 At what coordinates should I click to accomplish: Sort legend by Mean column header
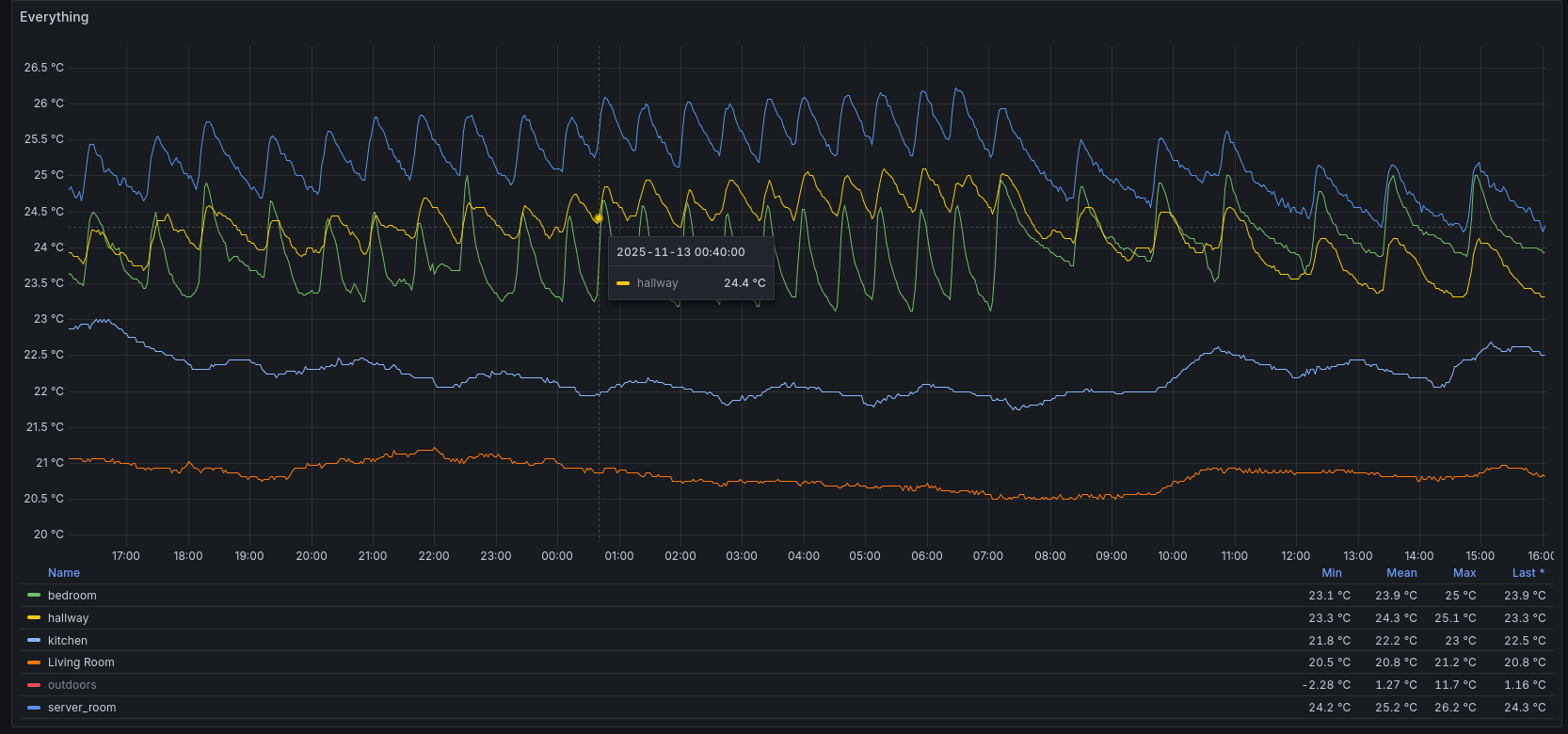(x=1401, y=573)
